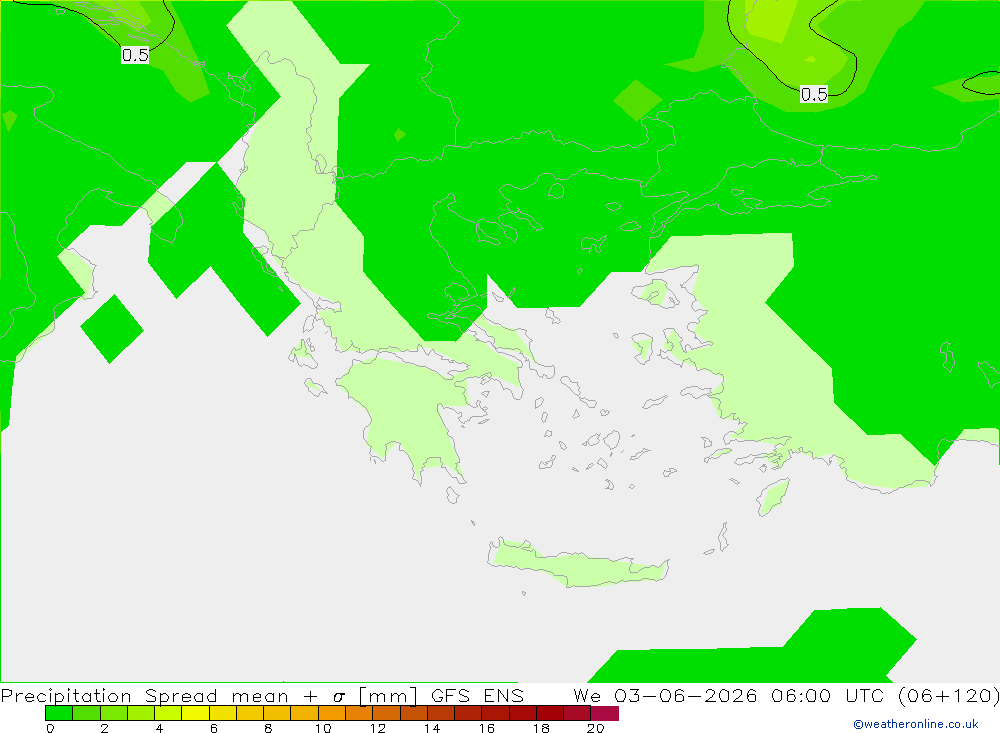Click the 'Precipitation Spread mean + σ [mm]' title text
This screenshot has width=1000, height=733.
click(209, 695)
